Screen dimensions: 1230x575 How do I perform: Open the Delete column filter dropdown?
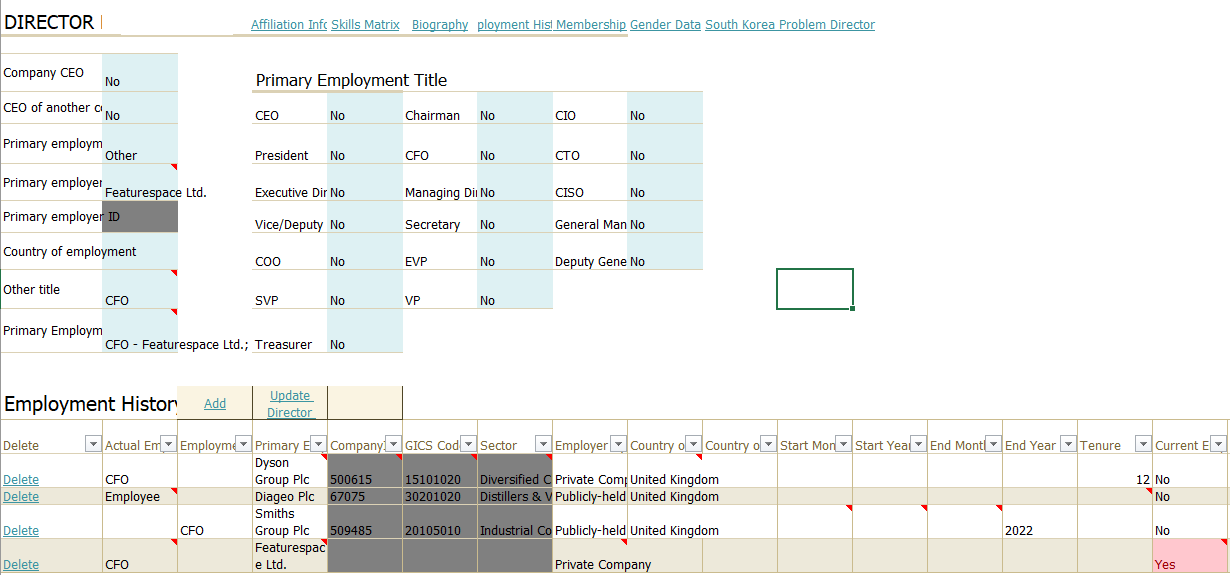pos(93,445)
